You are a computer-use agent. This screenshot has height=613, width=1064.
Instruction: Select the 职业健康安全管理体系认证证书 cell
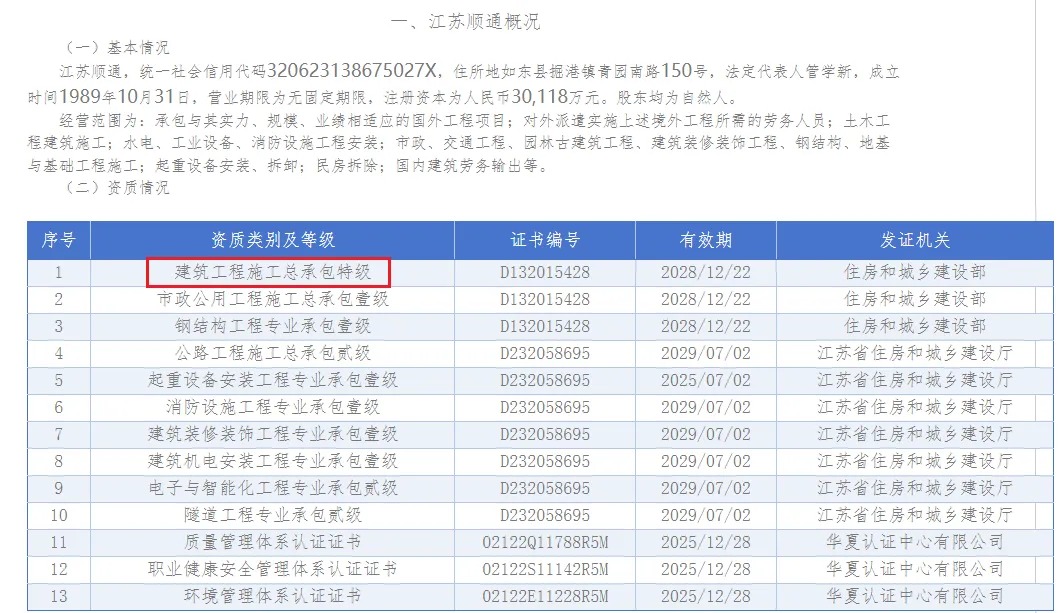(272, 569)
